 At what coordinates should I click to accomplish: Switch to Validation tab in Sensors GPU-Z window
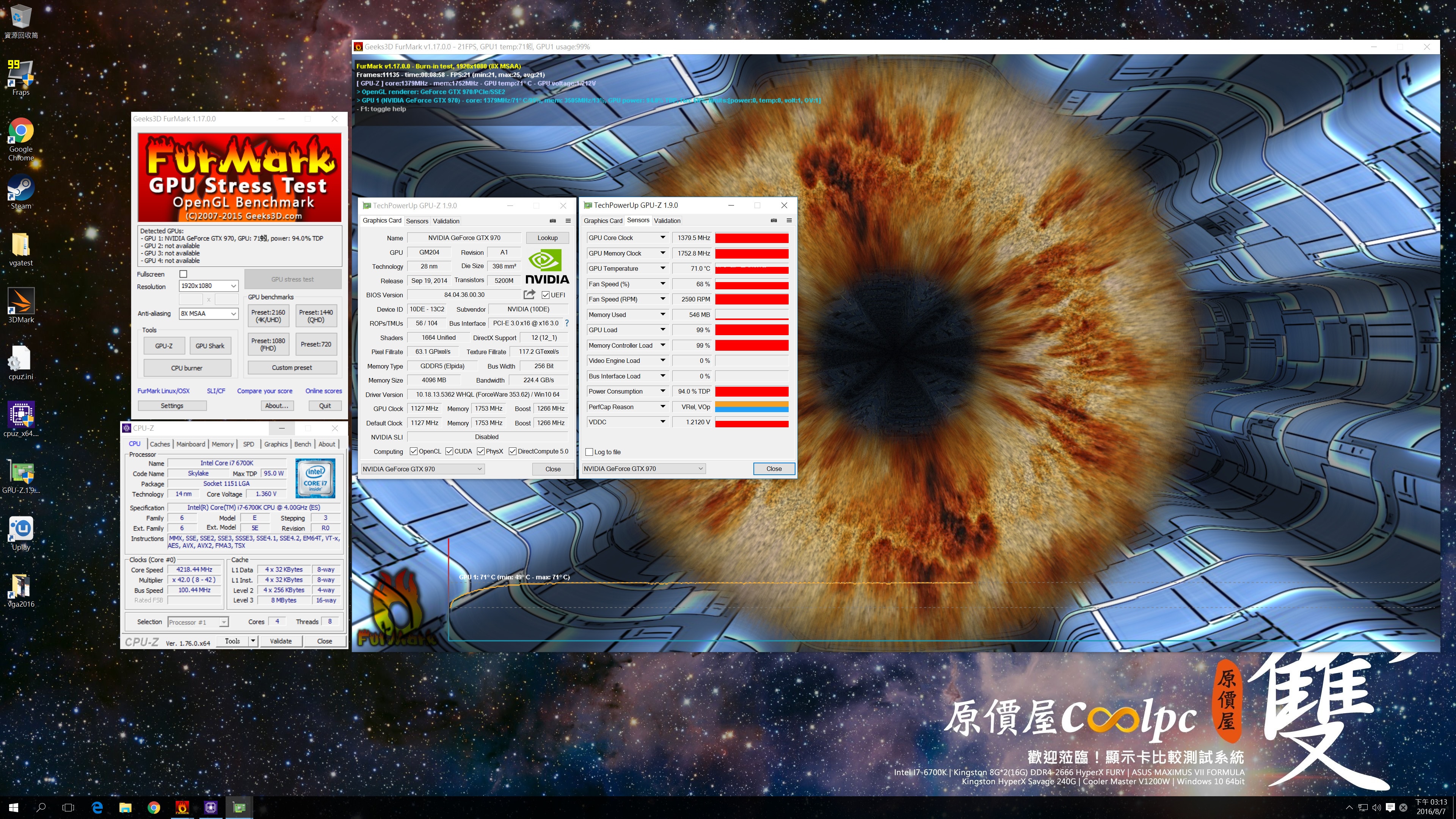(667, 220)
